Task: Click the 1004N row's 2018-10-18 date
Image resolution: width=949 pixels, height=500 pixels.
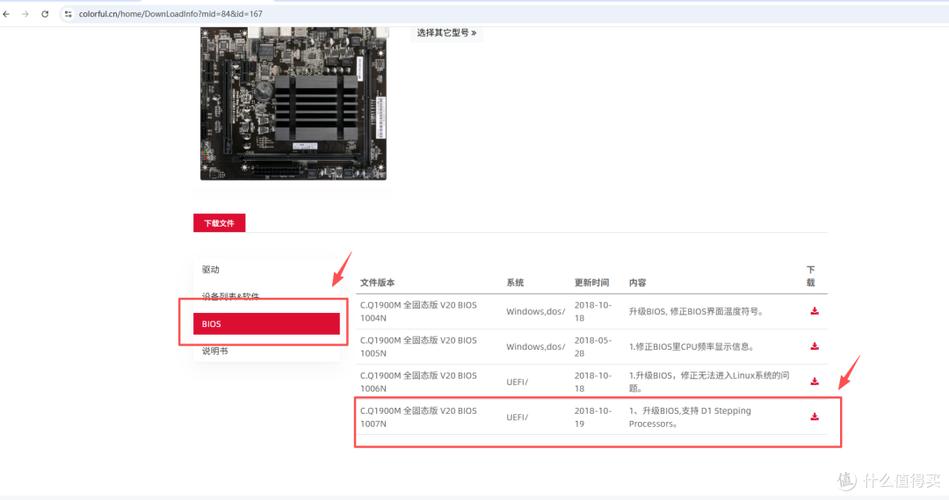Action: click(x=593, y=311)
